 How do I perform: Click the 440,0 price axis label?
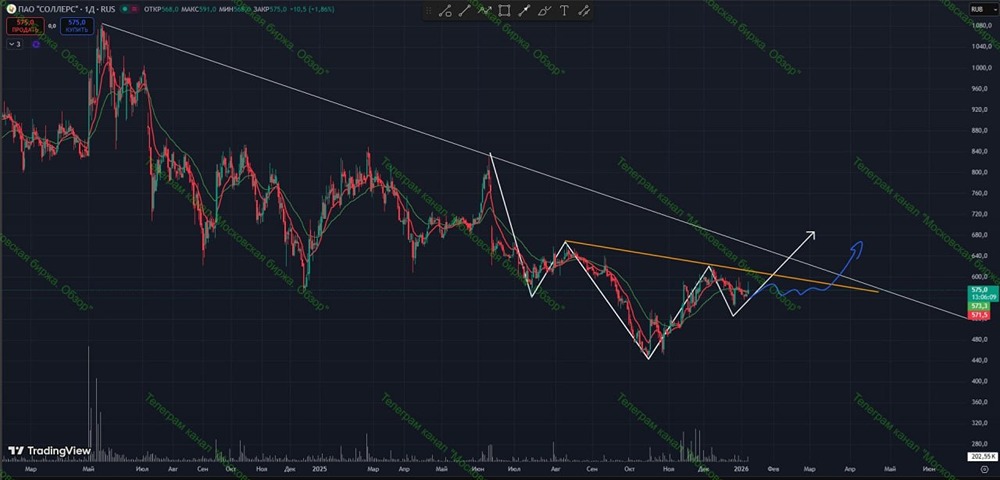[x=978, y=360]
